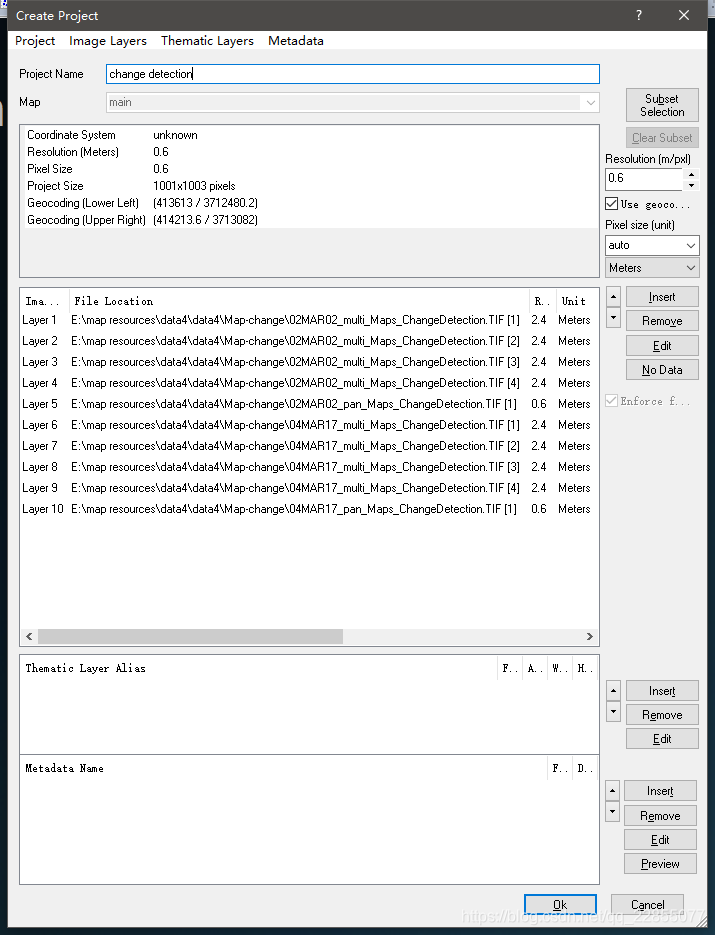Click the Project Name input field
This screenshot has width=715, height=935.
tap(352, 74)
